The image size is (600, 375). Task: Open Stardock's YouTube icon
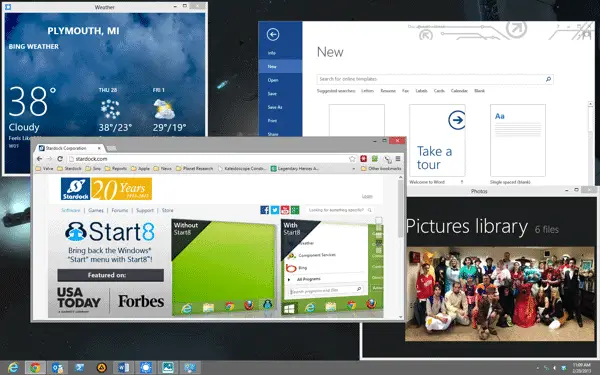tap(285, 210)
